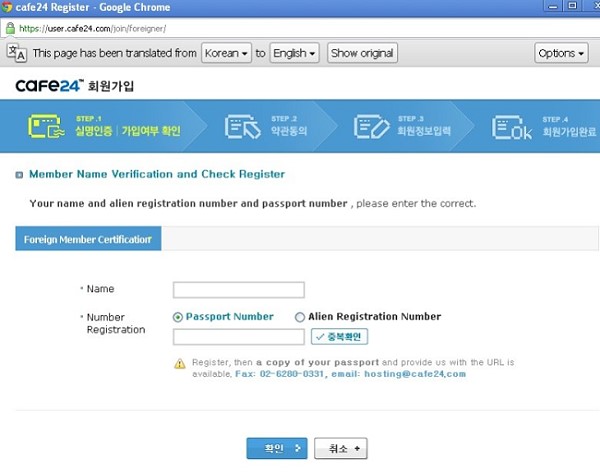
Task: Click the 취소 cancel button
Action: (341, 448)
